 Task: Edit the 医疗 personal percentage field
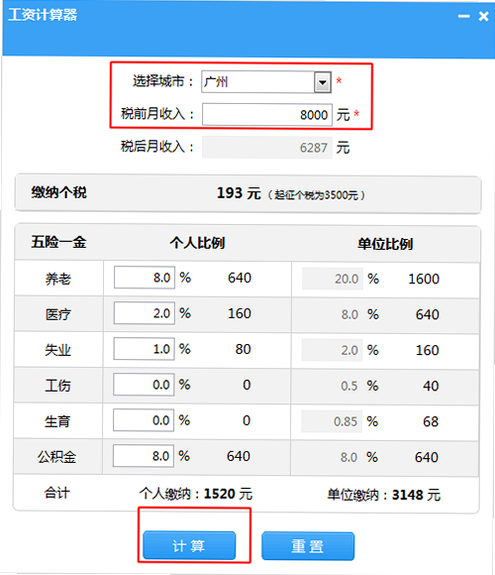pos(144,313)
